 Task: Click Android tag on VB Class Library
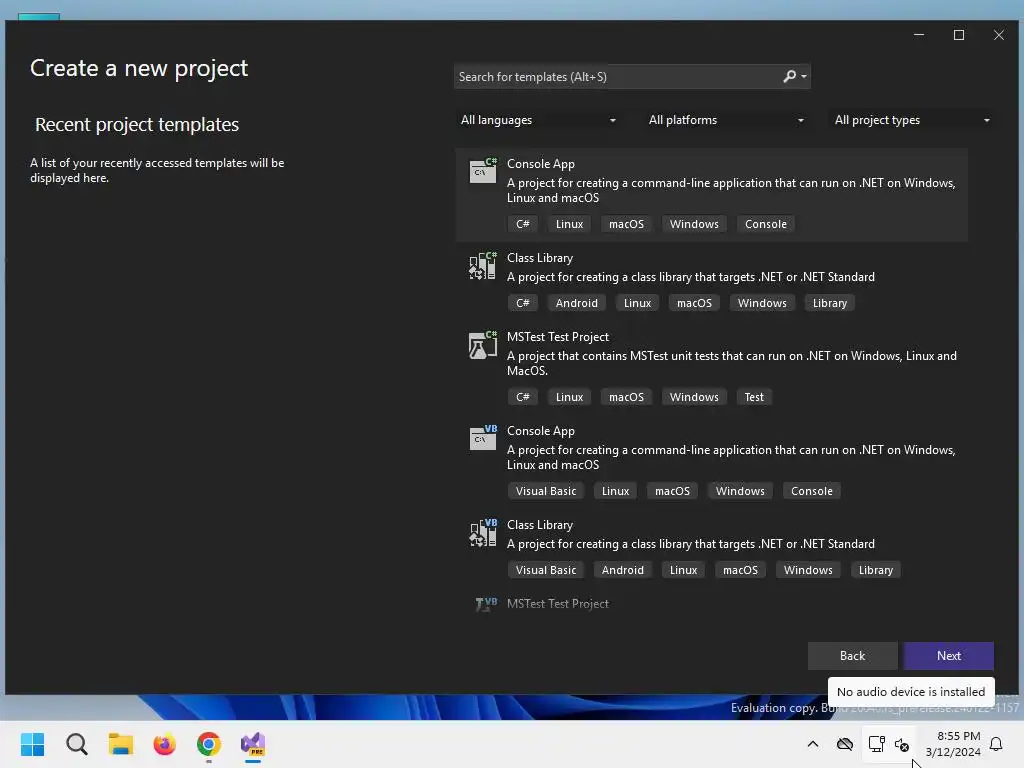click(x=622, y=570)
